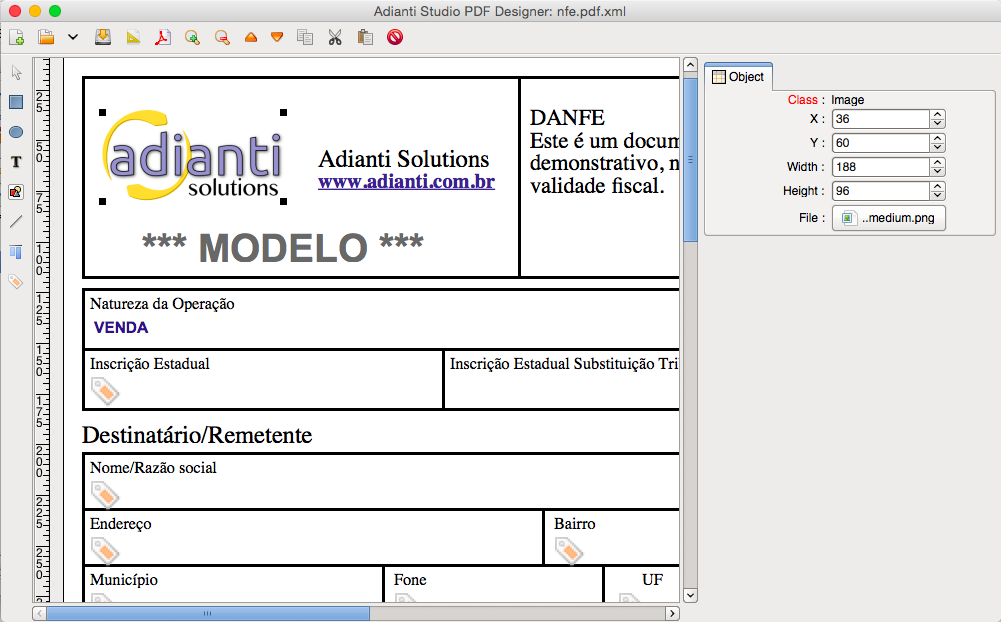This screenshot has height=622, width=1001.
Task: Click the "validade fiscal." text line
Action: tap(598, 186)
